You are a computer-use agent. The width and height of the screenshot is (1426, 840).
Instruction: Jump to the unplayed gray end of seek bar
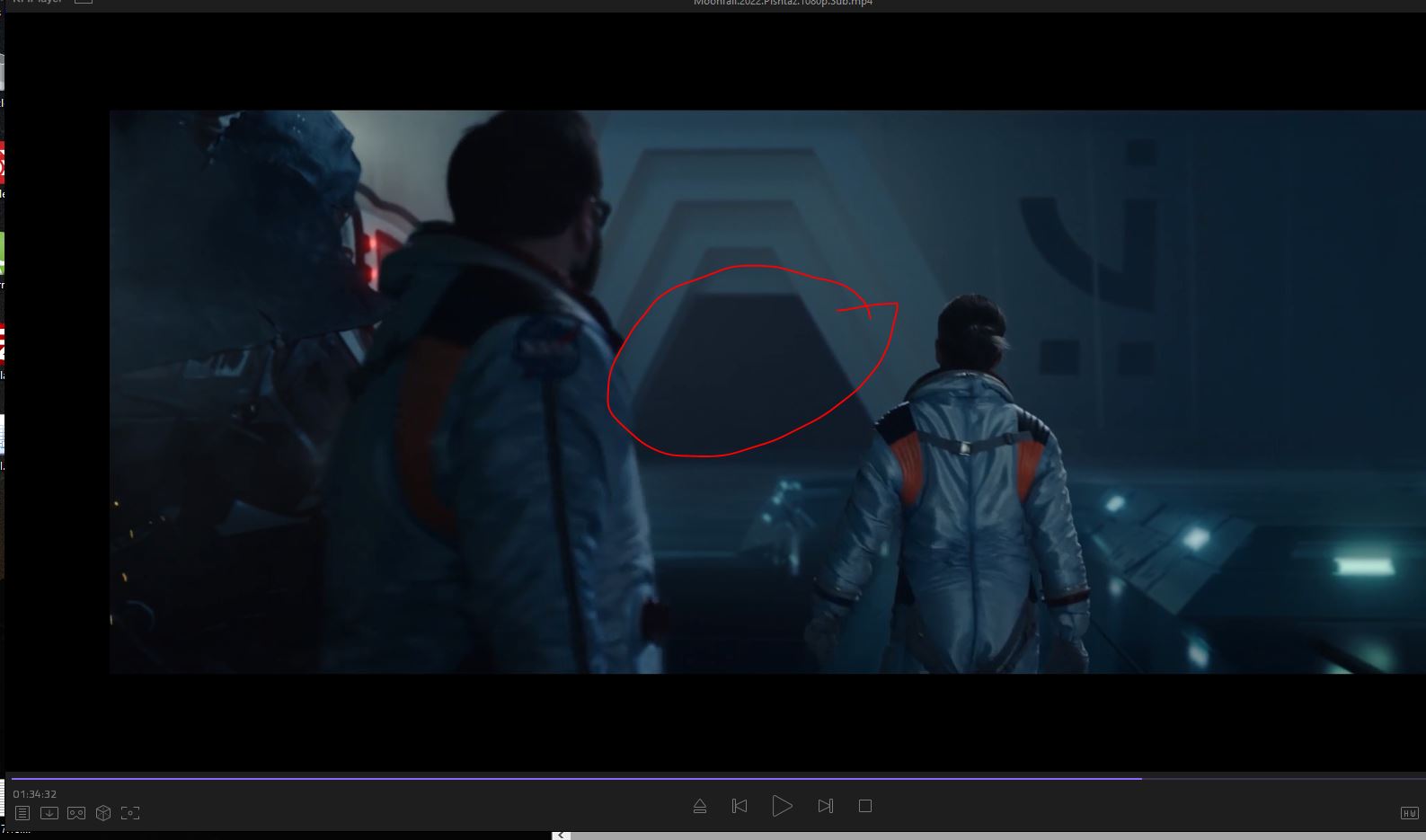[x=1285, y=778]
